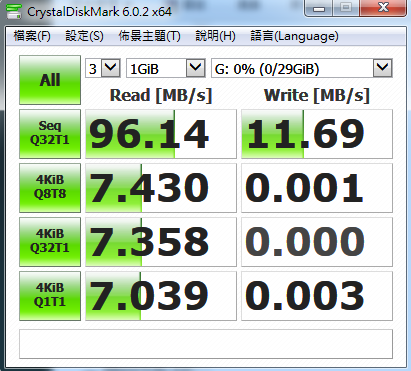The width and height of the screenshot is (411, 371).
Task: Start the 4KiB Q32T1 test
Action: (x=50, y=242)
